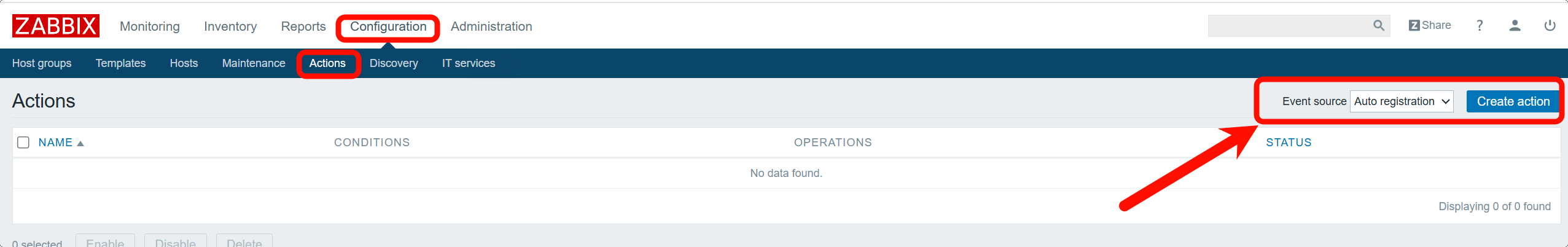
Task: Go to the Discovery tab
Action: click(394, 63)
